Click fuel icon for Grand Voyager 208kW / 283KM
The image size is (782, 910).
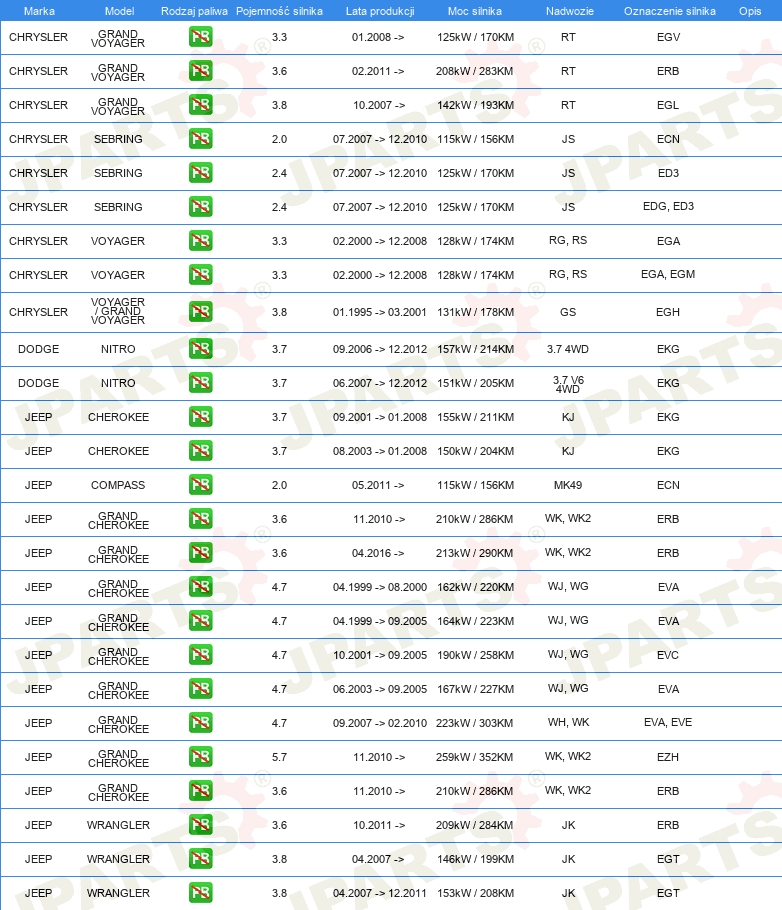click(200, 71)
